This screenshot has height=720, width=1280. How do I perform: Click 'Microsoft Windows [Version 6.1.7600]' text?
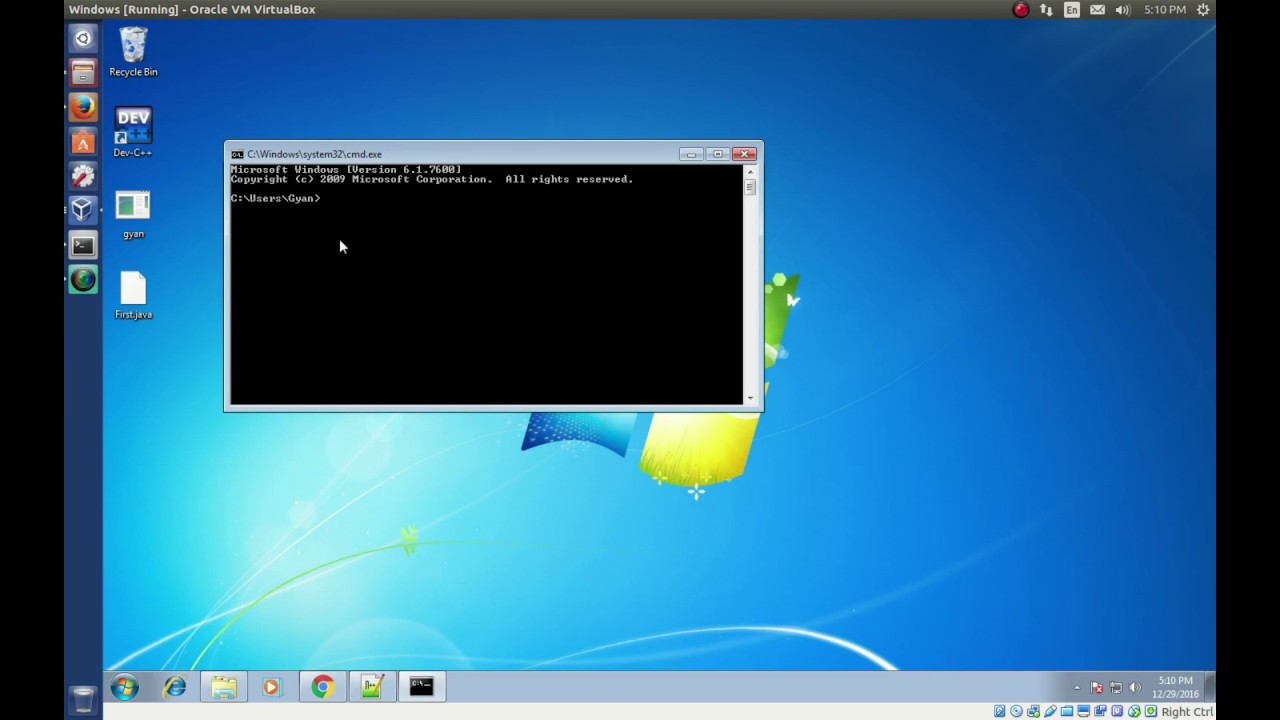[346, 169]
